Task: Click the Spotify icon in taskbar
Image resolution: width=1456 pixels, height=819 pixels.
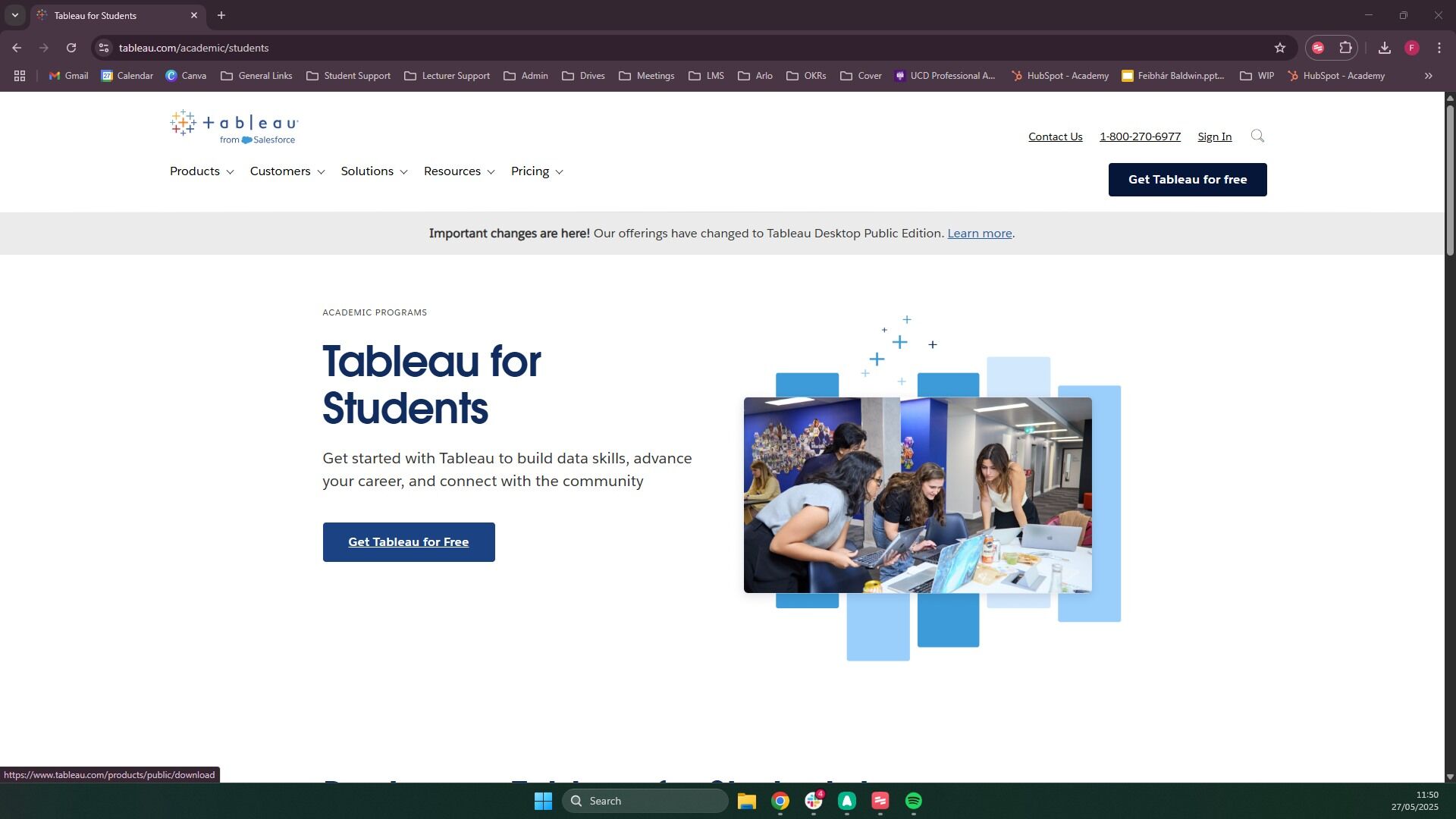Action: [913, 801]
